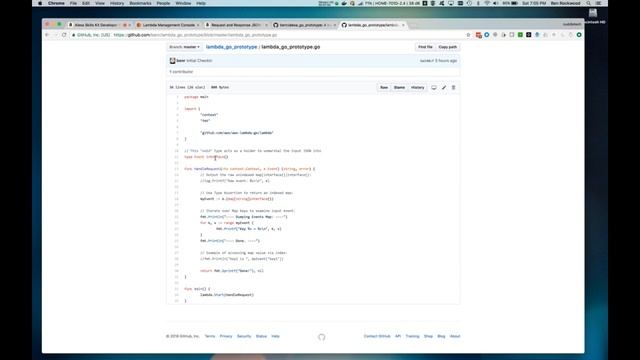Viewport: 640px width, 360px height.
Task: Open the Training footer link
Action: pyautogui.click(x=412, y=336)
